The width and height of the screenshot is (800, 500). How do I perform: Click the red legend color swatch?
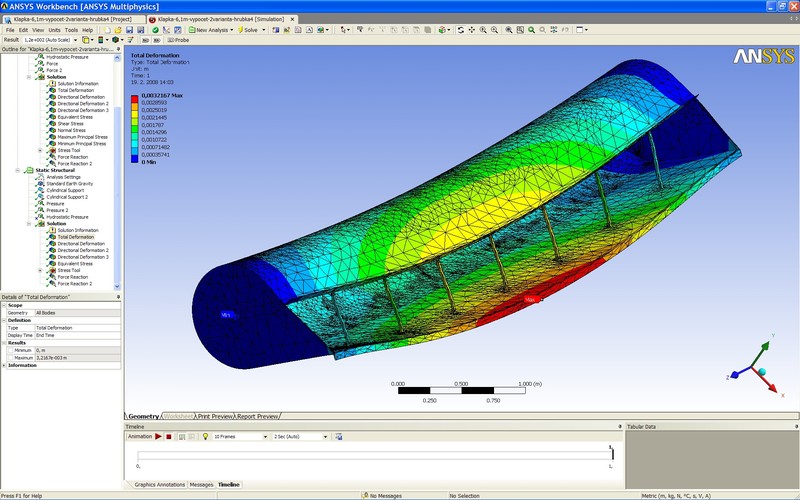click(135, 98)
